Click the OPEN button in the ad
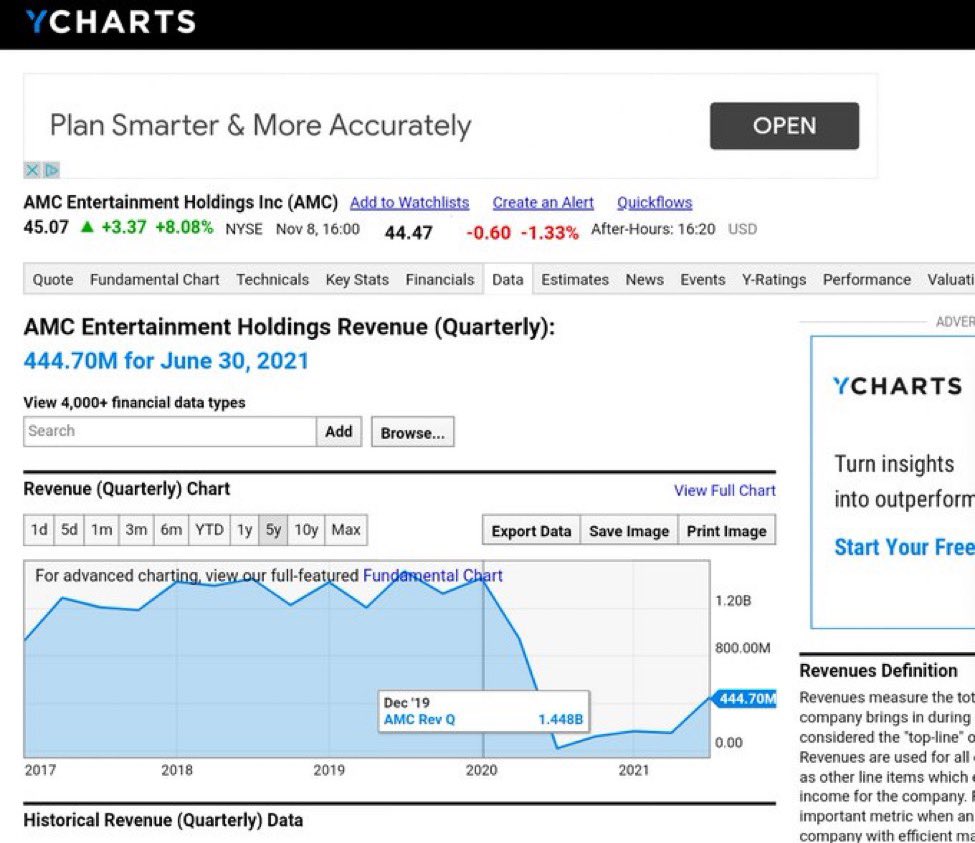This screenshot has width=975, height=843. point(784,126)
